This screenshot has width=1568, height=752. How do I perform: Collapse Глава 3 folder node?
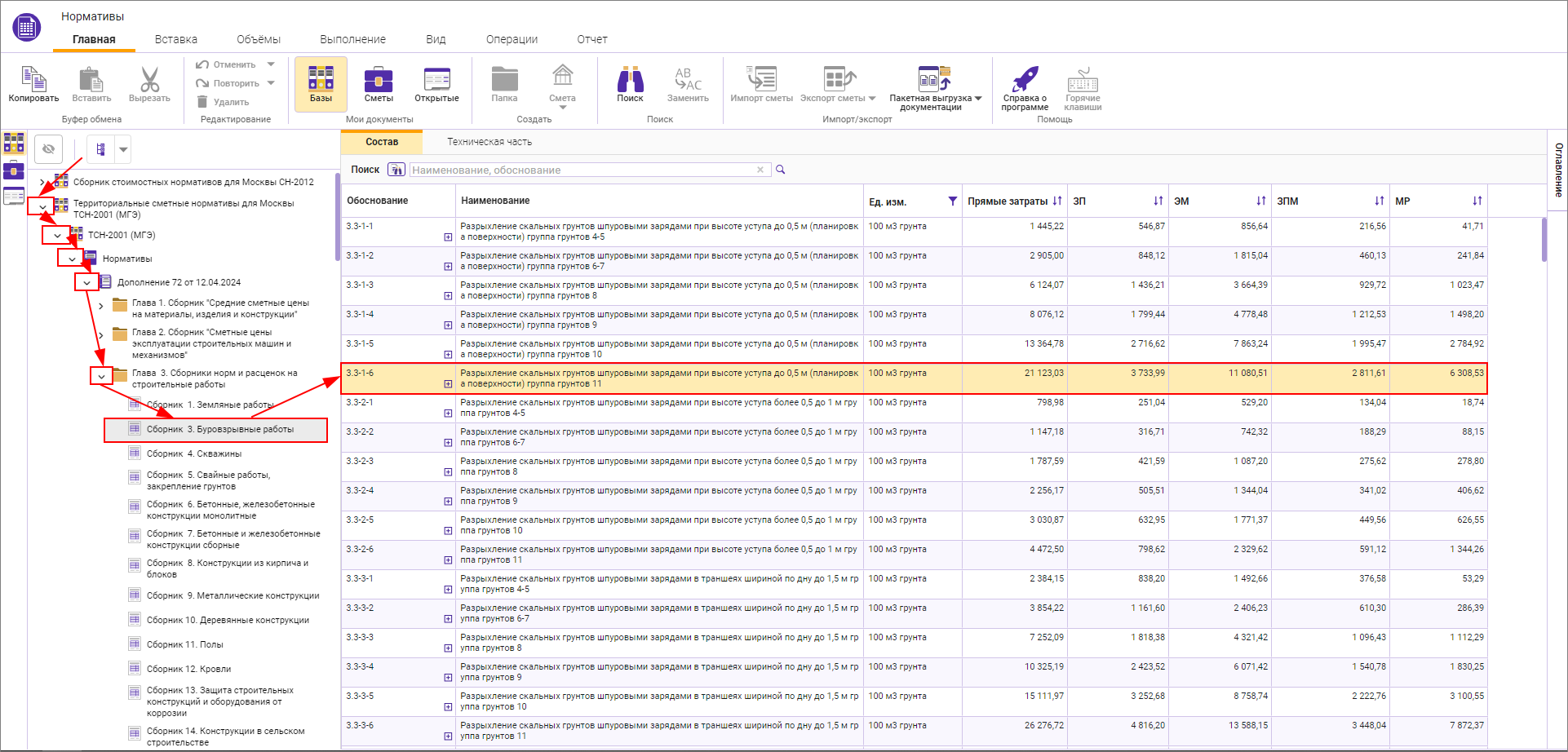click(101, 377)
